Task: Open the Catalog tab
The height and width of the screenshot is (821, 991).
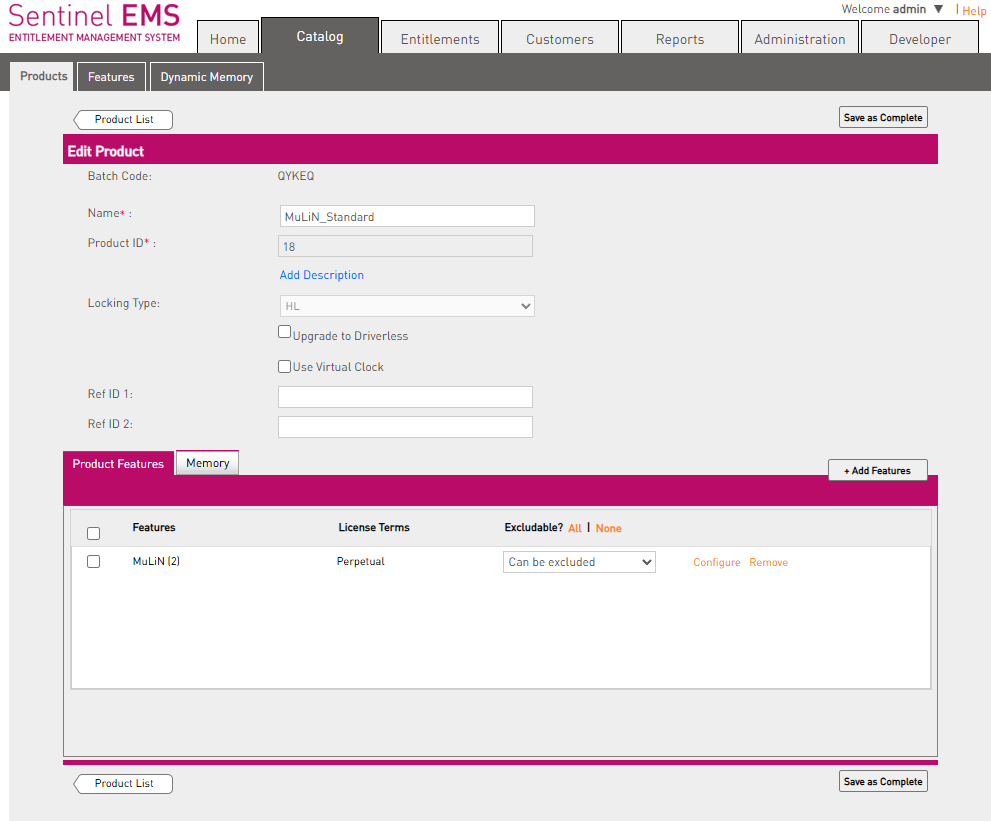Action: pyautogui.click(x=320, y=36)
